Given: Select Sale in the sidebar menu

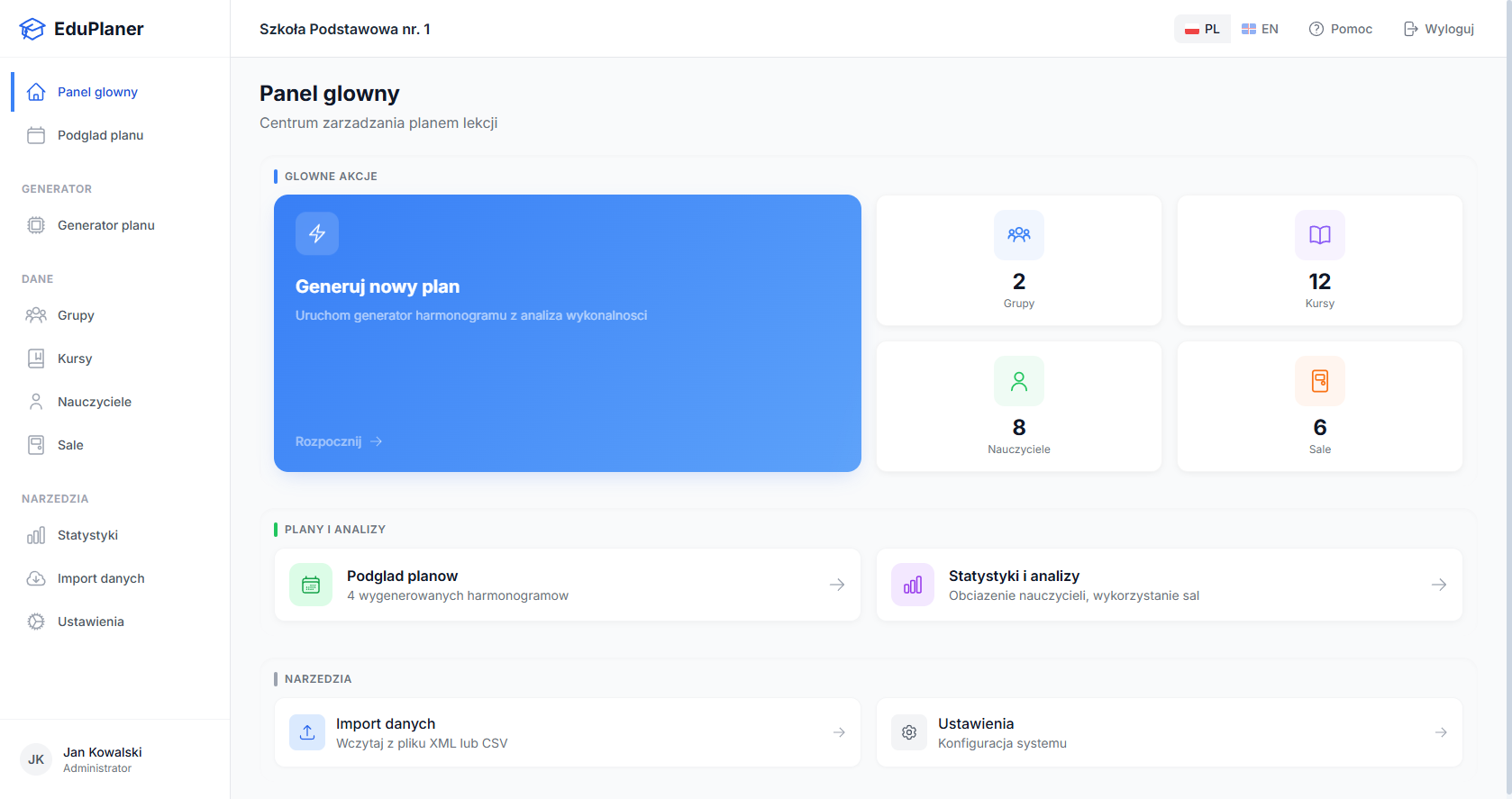Looking at the screenshot, I should (115, 445).
